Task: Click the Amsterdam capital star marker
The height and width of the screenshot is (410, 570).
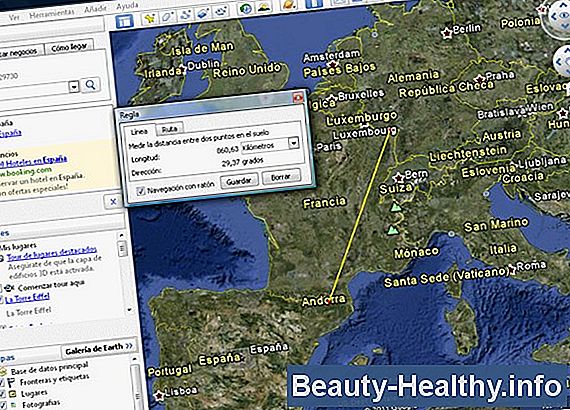Action: (x=333, y=64)
